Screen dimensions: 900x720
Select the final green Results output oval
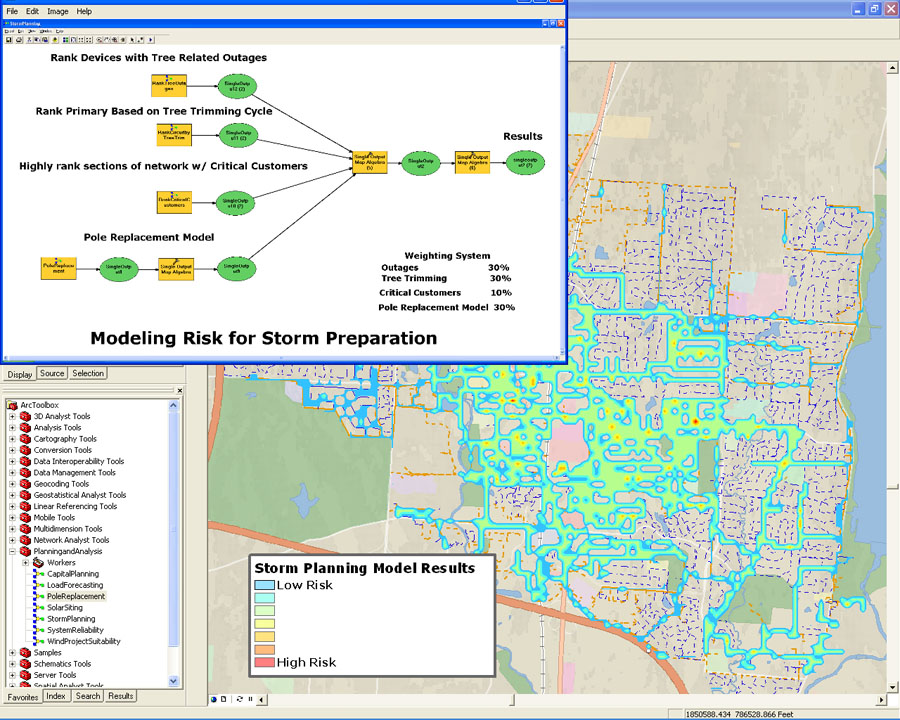point(525,162)
